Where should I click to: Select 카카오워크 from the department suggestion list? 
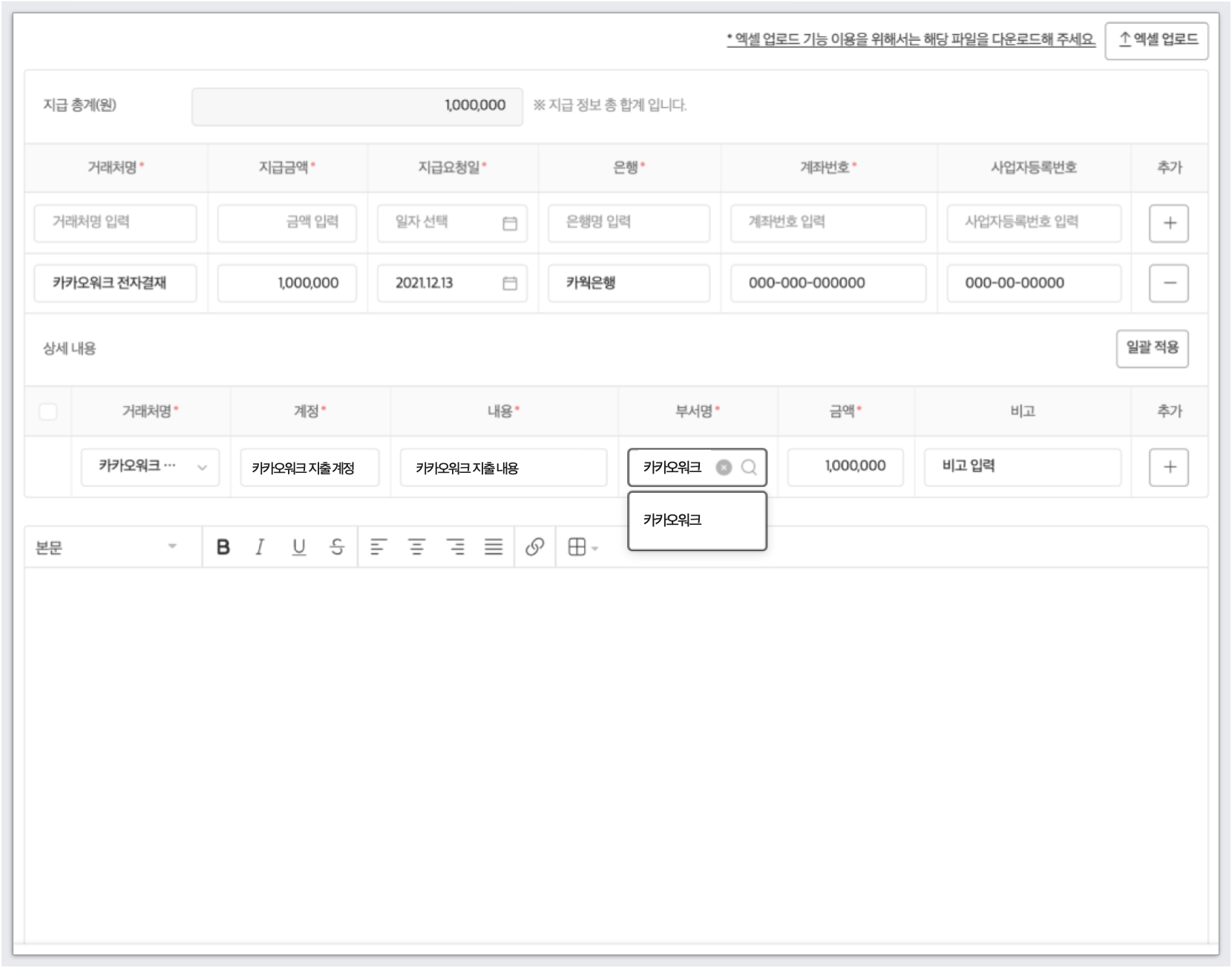[672, 520]
